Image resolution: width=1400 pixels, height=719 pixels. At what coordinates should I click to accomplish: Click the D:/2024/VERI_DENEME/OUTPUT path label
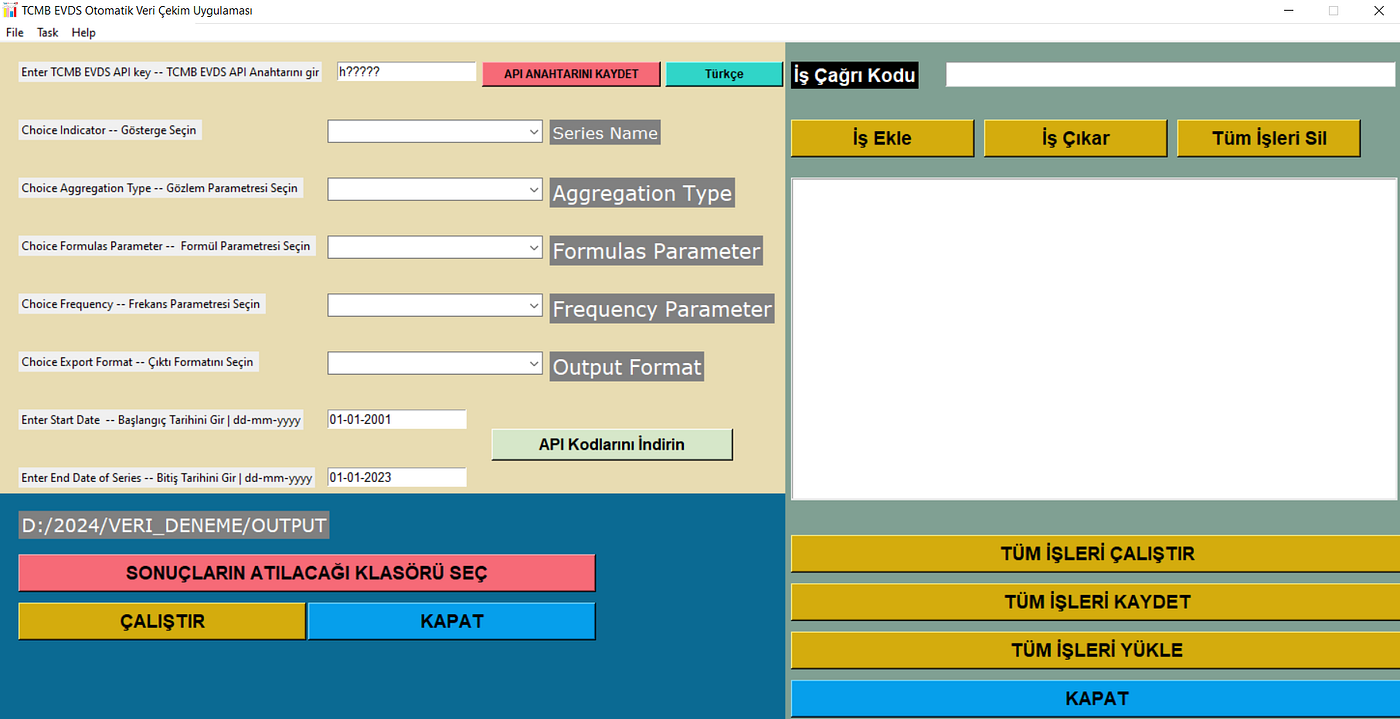pos(174,526)
